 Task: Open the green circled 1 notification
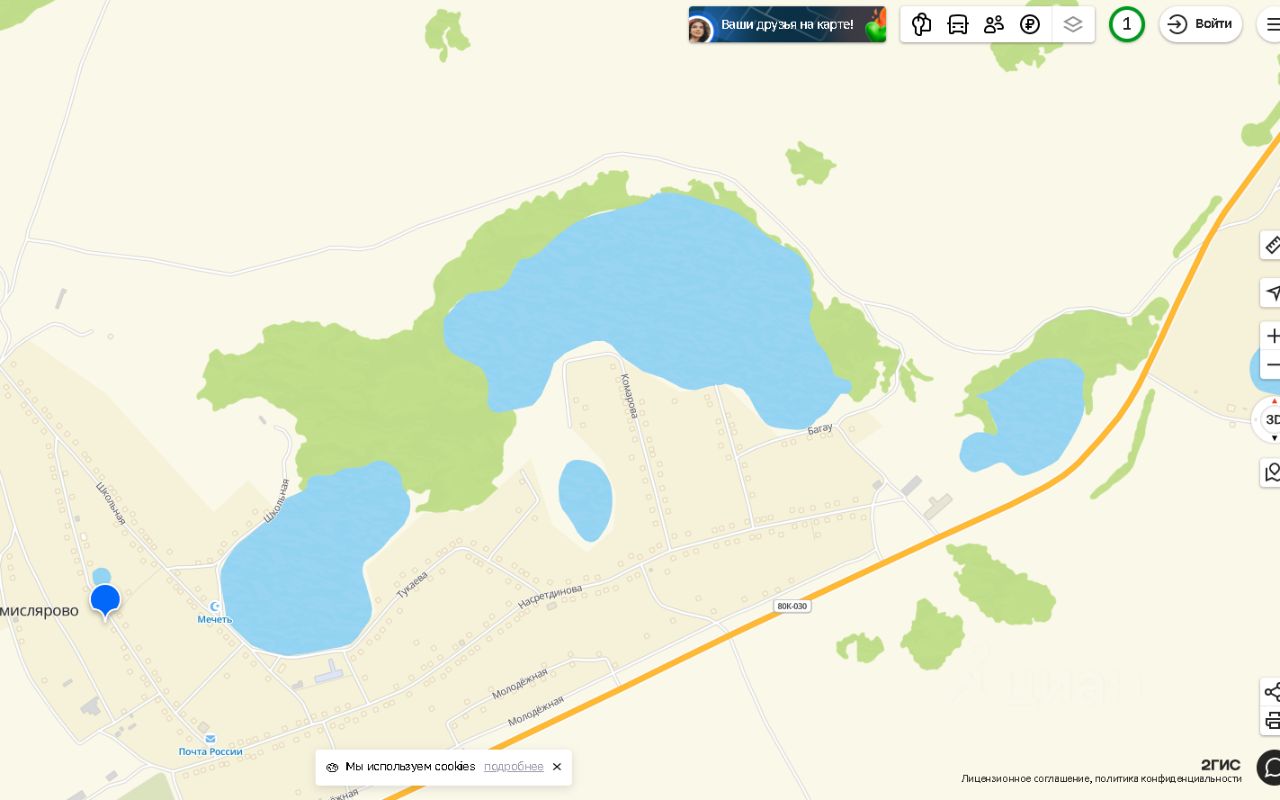pos(1127,24)
